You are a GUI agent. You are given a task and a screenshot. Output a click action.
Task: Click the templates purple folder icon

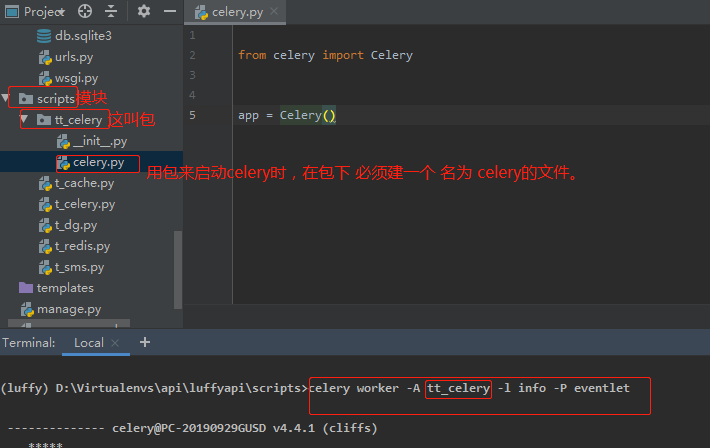[x=26, y=288]
